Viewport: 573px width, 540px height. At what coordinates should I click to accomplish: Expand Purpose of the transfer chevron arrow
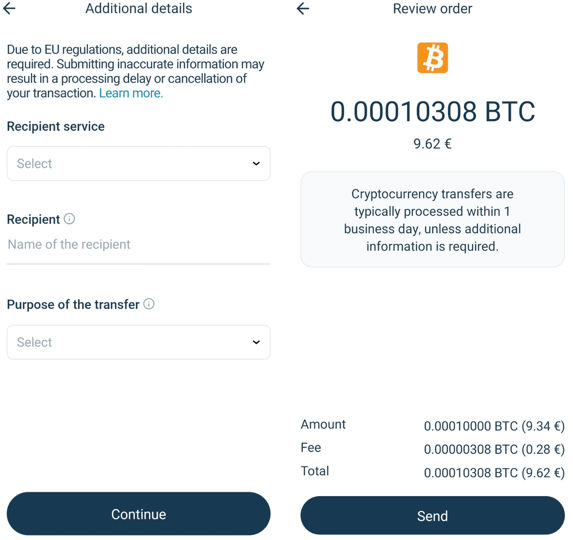tap(256, 342)
